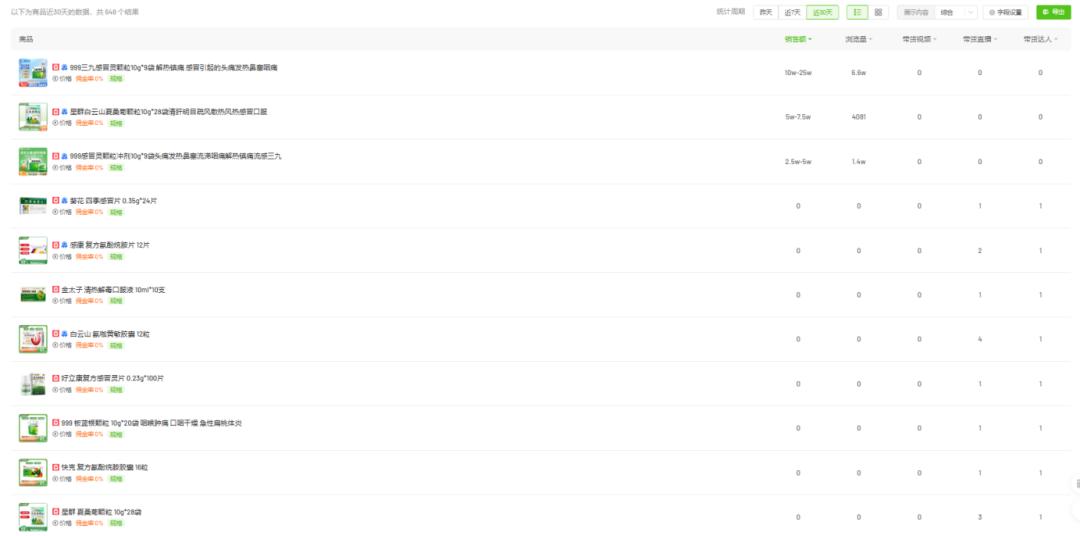Select the 昨天 period option
The height and width of the screenshot is (536, 1080).
[765, 12]
